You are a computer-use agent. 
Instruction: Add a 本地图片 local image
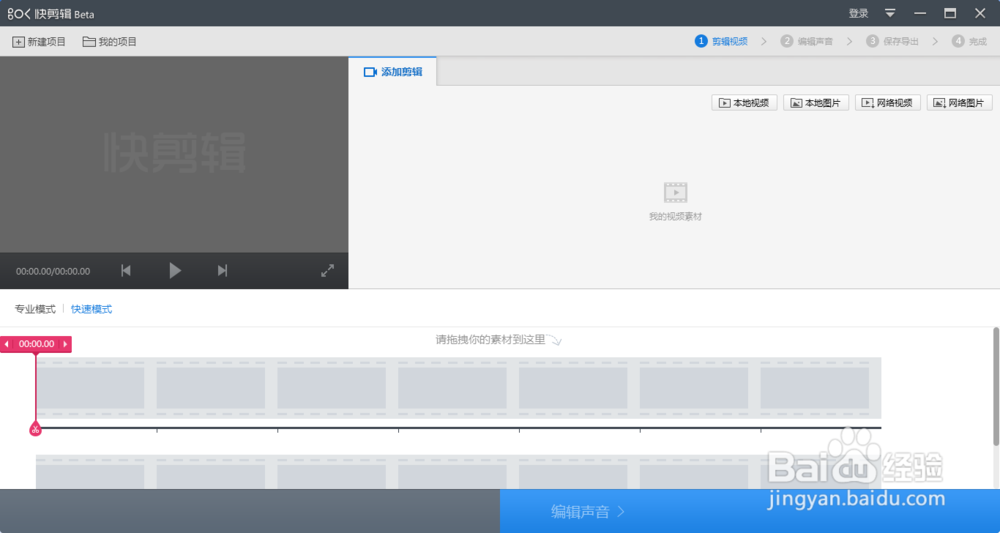coord(816,103)
